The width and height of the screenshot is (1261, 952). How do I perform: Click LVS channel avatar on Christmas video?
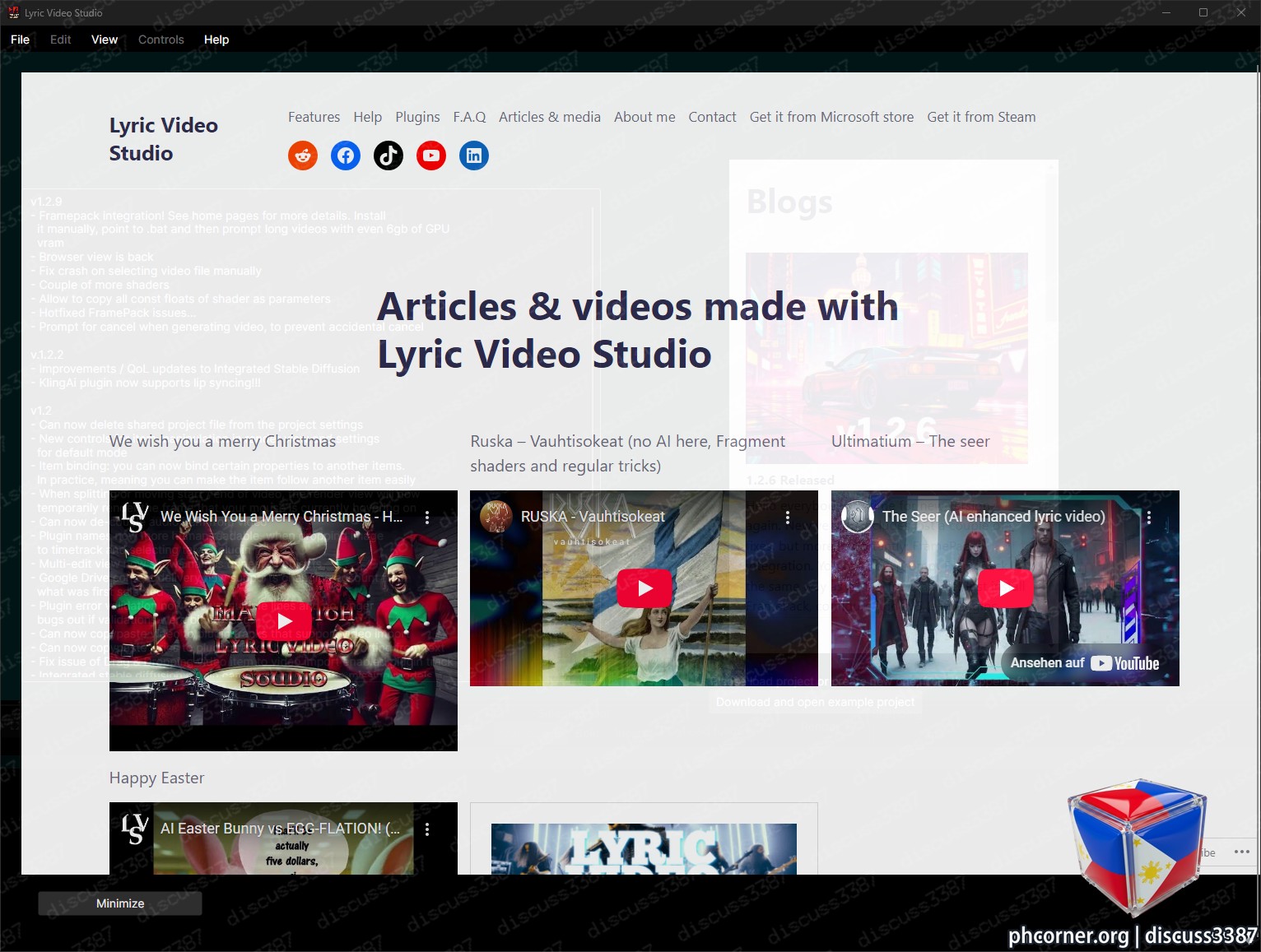(x=135, y=518)
